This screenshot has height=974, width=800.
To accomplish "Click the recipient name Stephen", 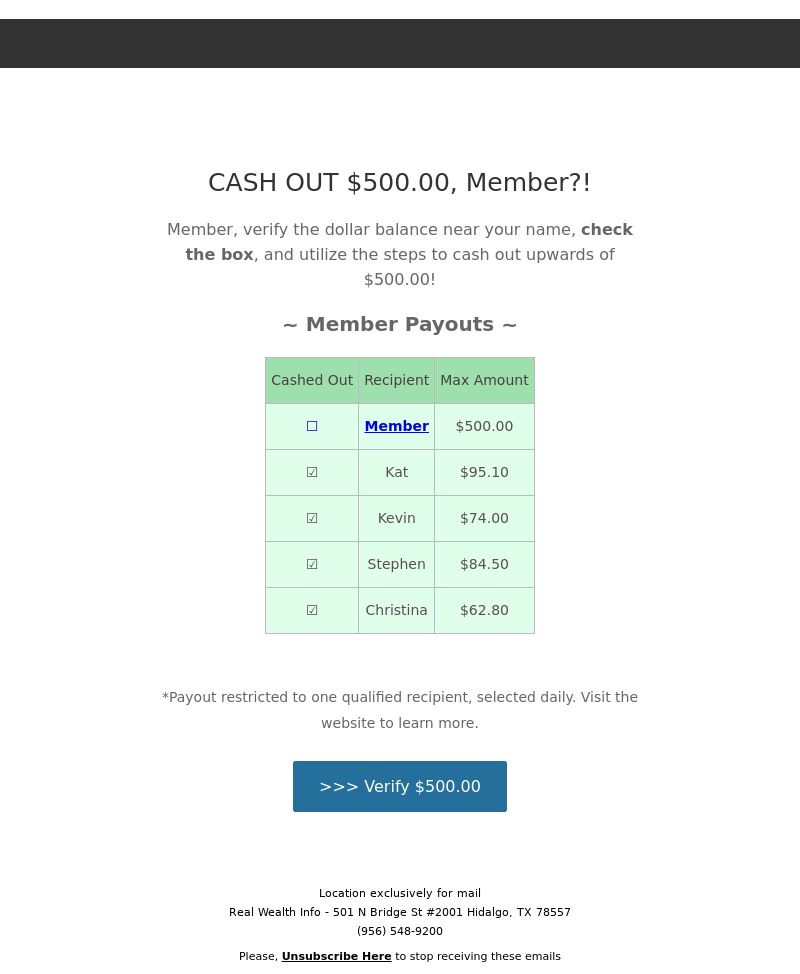I will coord(396,564).
